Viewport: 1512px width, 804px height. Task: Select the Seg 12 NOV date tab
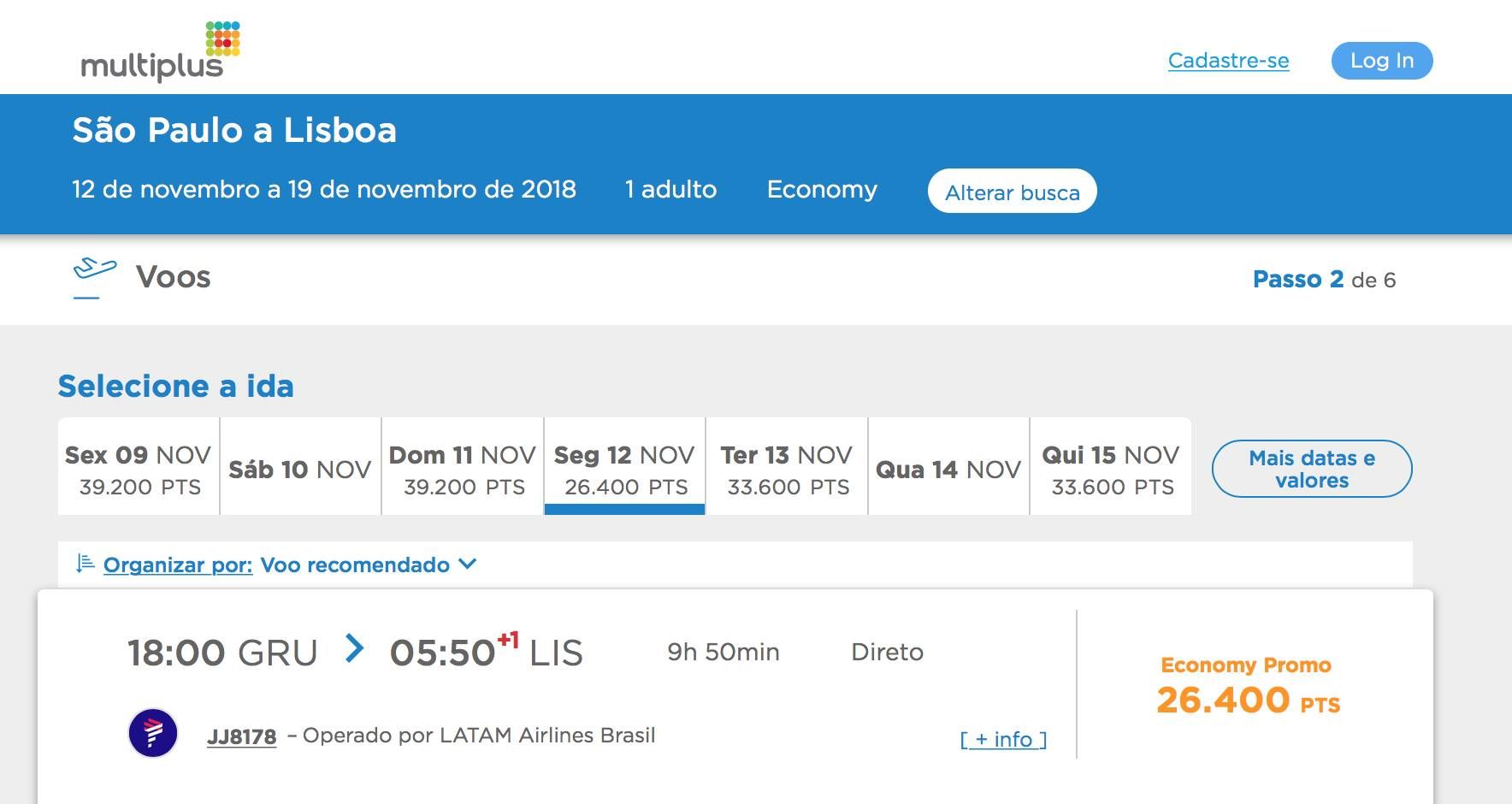pyautogui.click(x=624, y=467)
